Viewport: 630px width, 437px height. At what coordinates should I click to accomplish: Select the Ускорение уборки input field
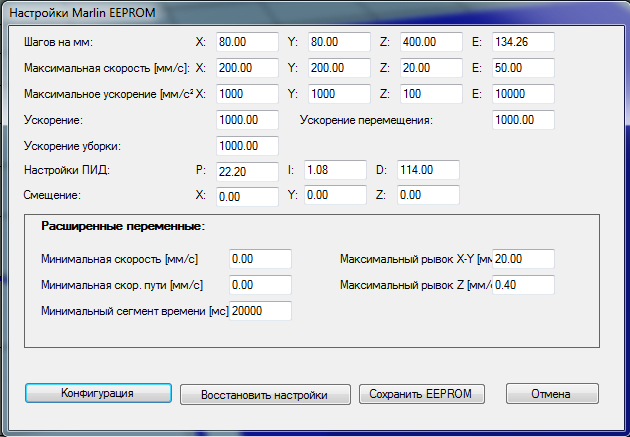(x=246, y=146)
